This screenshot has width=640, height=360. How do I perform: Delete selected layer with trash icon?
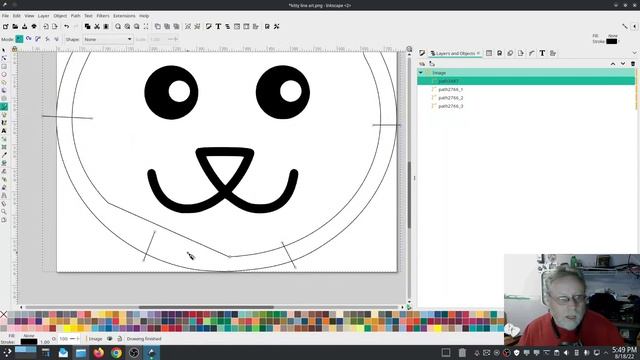633,64
